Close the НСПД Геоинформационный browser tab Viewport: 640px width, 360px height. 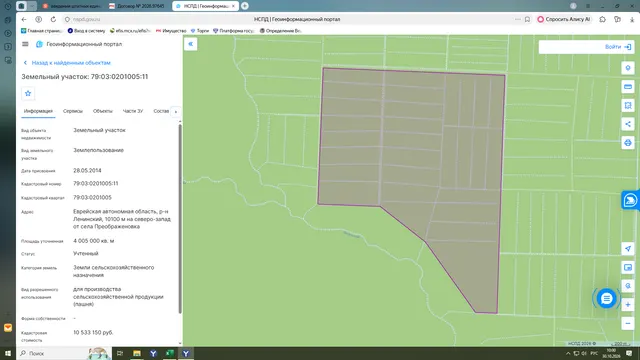[233, 6]
